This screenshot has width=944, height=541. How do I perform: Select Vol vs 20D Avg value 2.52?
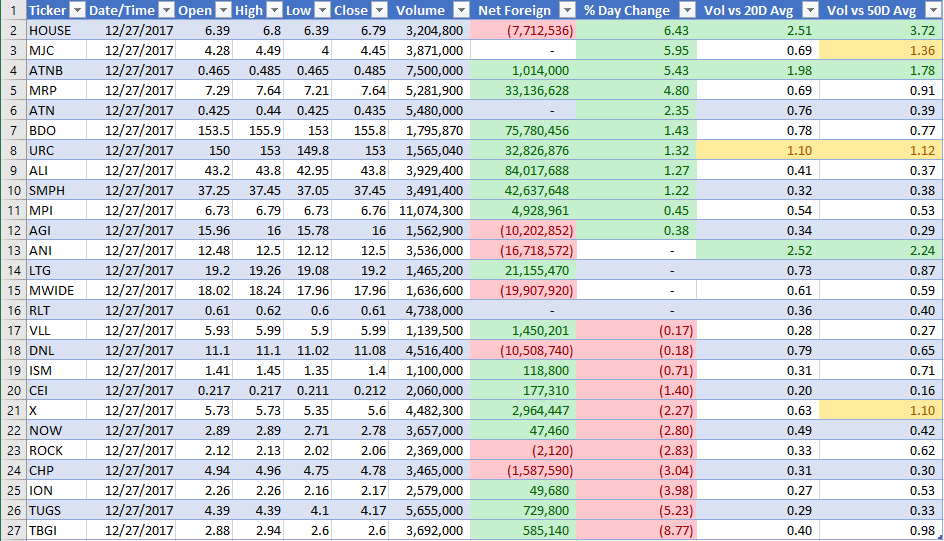coord(757,250)
